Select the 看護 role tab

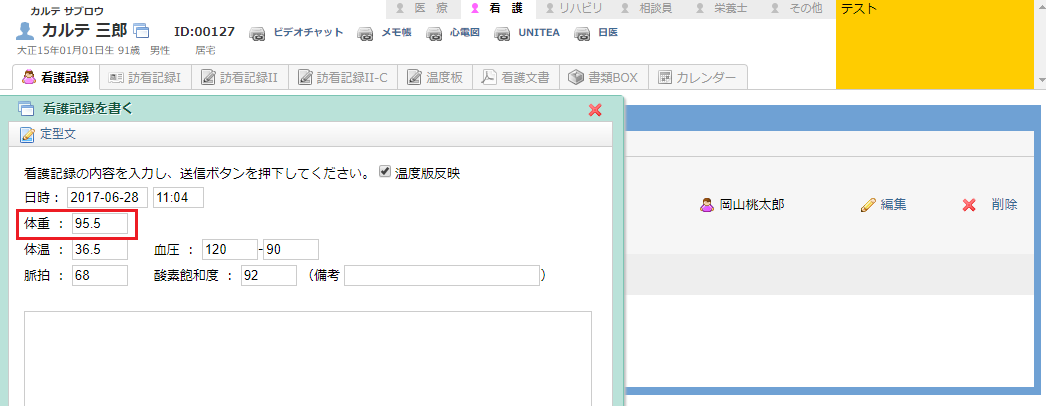point(497,9)
